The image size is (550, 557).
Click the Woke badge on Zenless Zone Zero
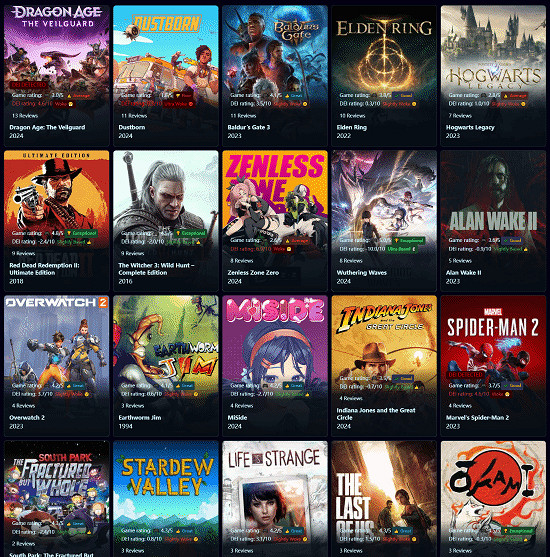pos(282,249)
